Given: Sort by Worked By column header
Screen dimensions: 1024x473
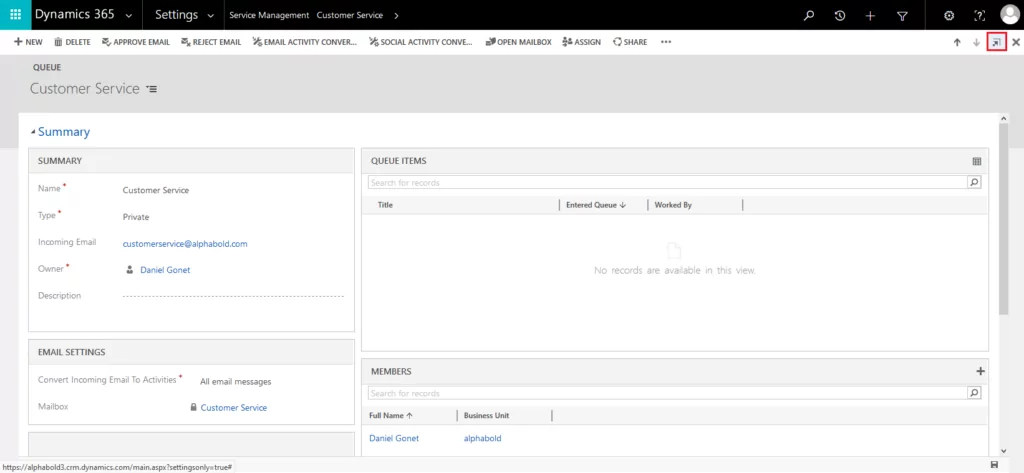Looking at the screenshot, I should click(673, 205).
